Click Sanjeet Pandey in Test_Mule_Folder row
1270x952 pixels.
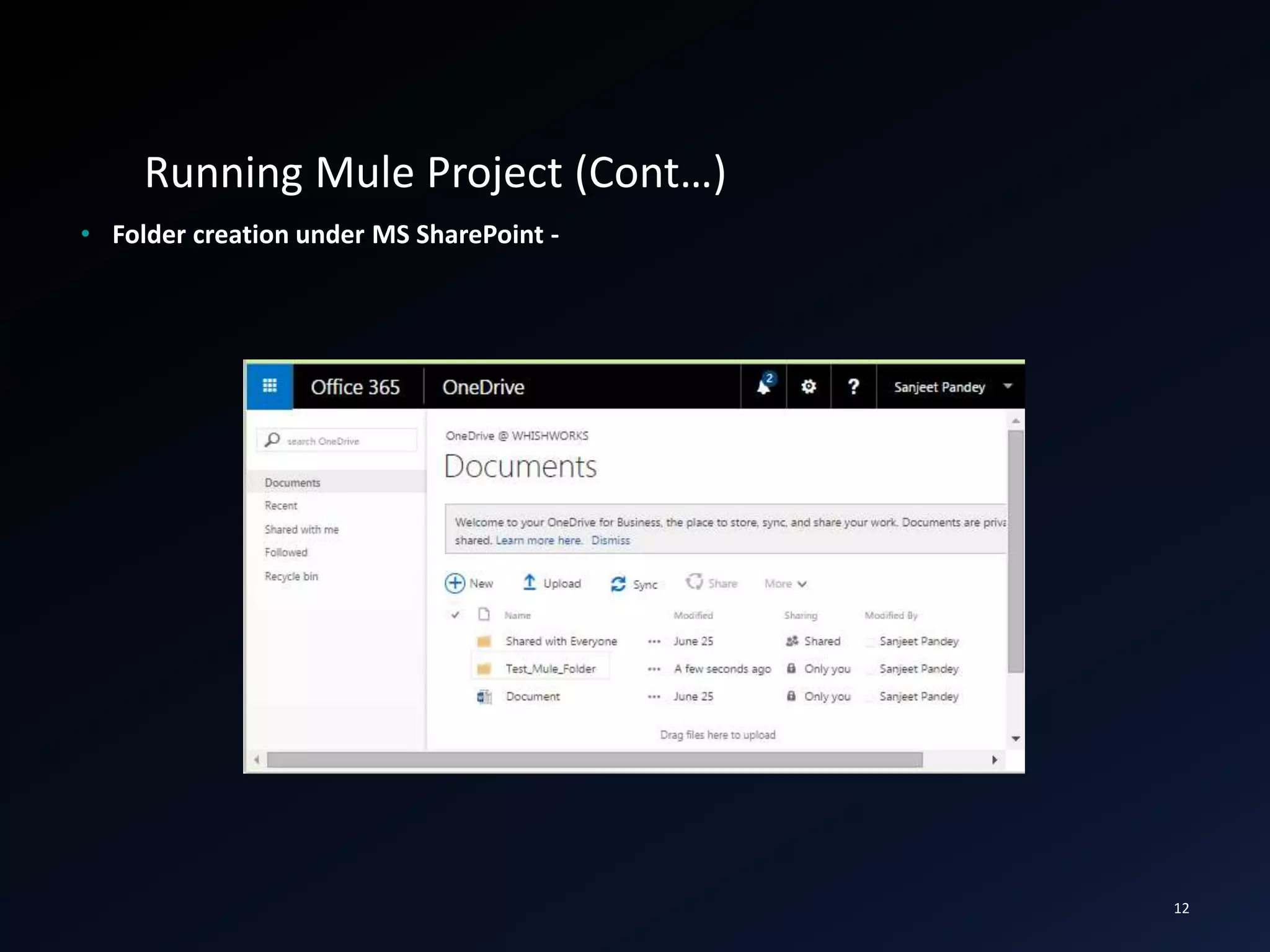click(919, 669)
